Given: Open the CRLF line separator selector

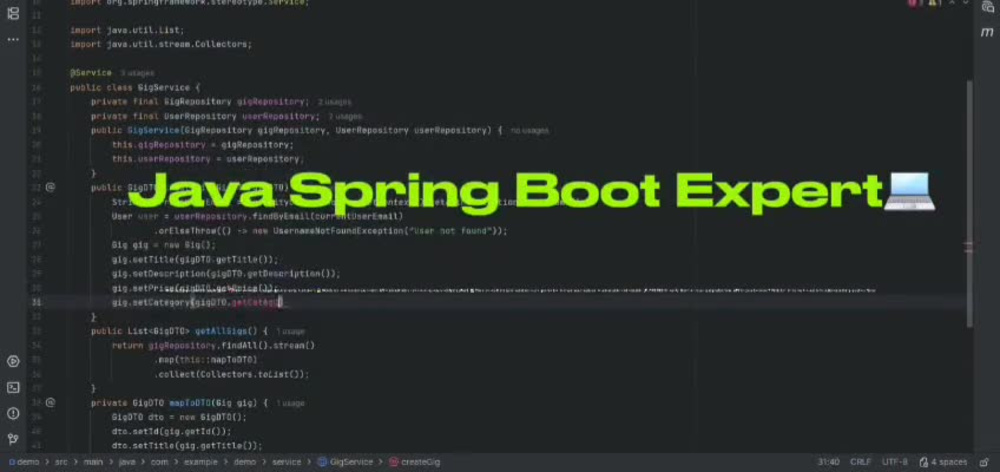Looking at the screenshot, I should point(860,462).
